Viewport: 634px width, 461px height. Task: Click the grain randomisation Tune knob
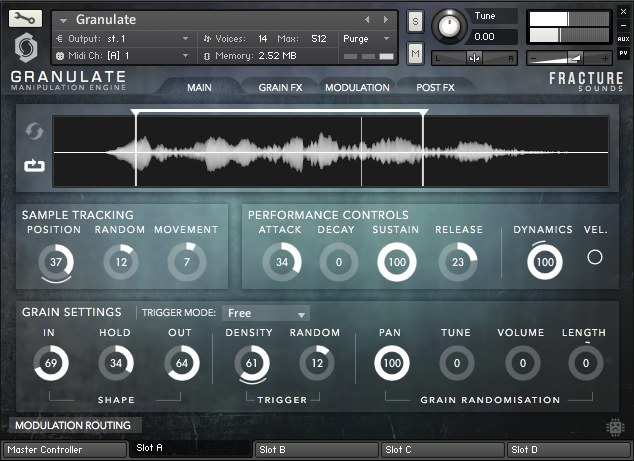pyautogui.click(x=457, y=363)
